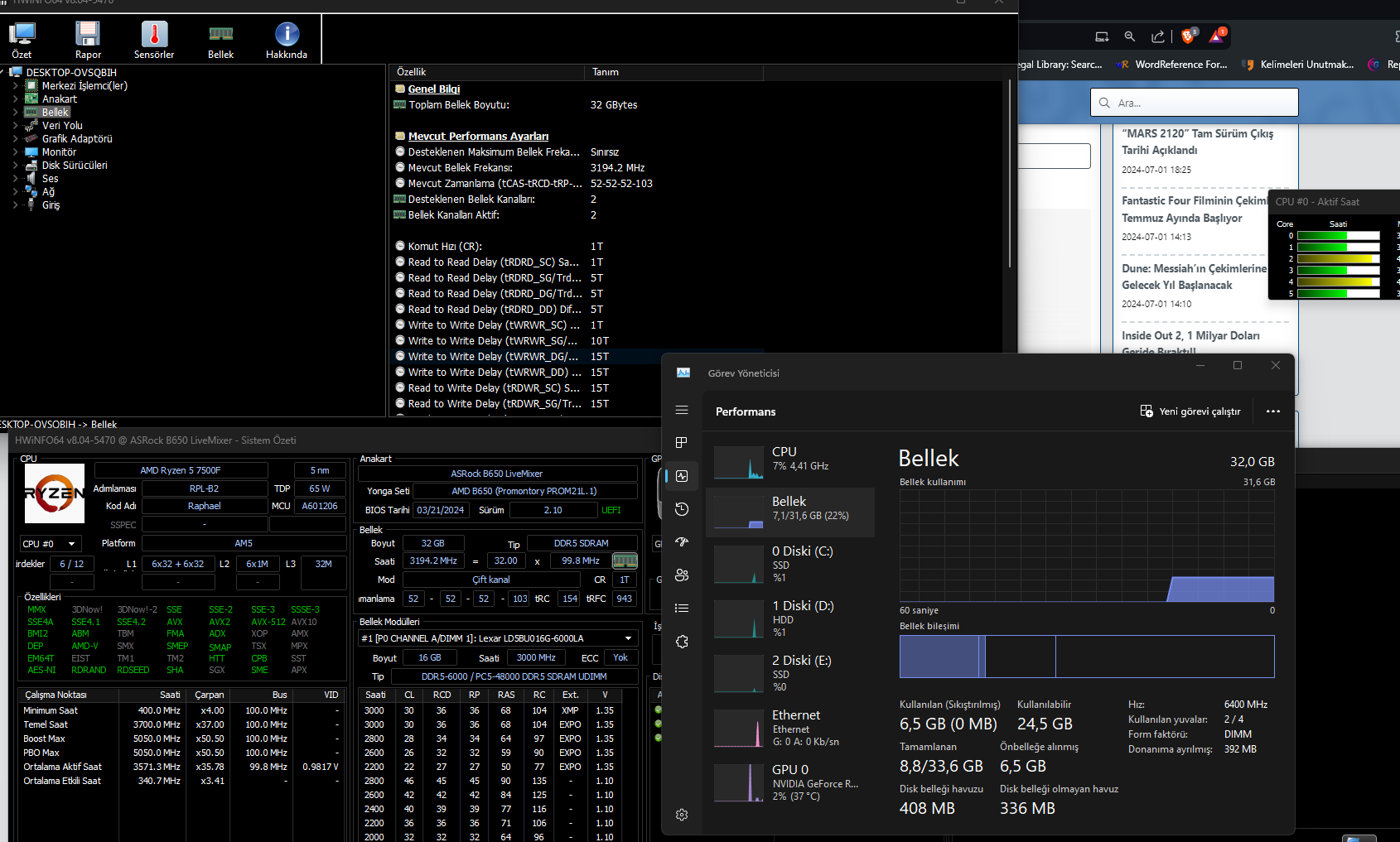Select CPU entry in Task Manager performance list
This screenshot has height=842, width=1400.
790,461
